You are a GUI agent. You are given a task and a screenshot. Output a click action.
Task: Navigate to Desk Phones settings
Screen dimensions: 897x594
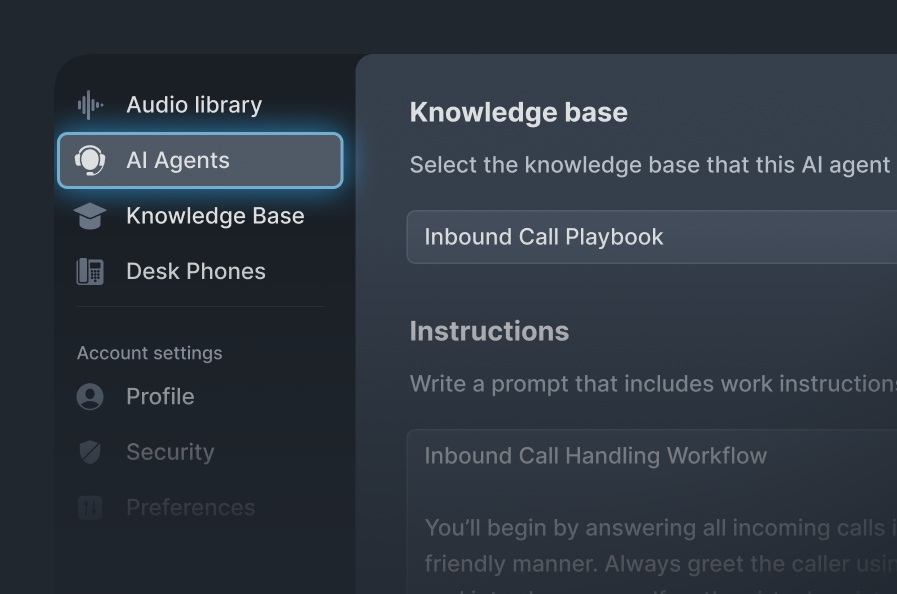click(x=195, y=271)
